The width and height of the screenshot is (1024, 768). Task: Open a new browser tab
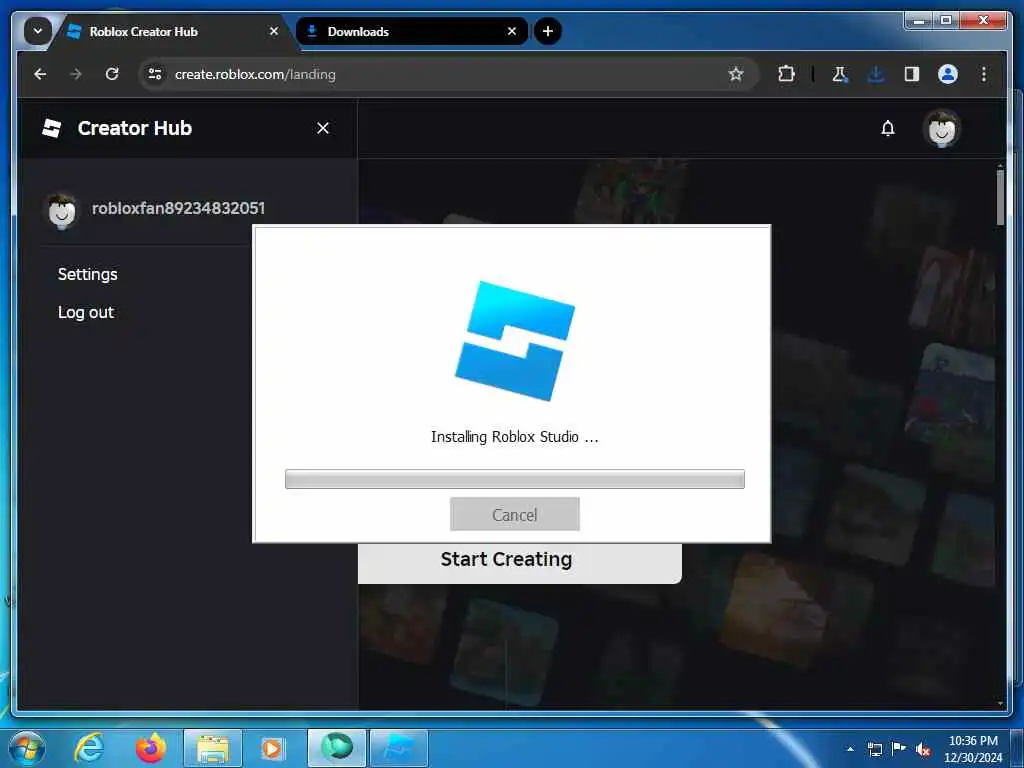pos(547,31)
